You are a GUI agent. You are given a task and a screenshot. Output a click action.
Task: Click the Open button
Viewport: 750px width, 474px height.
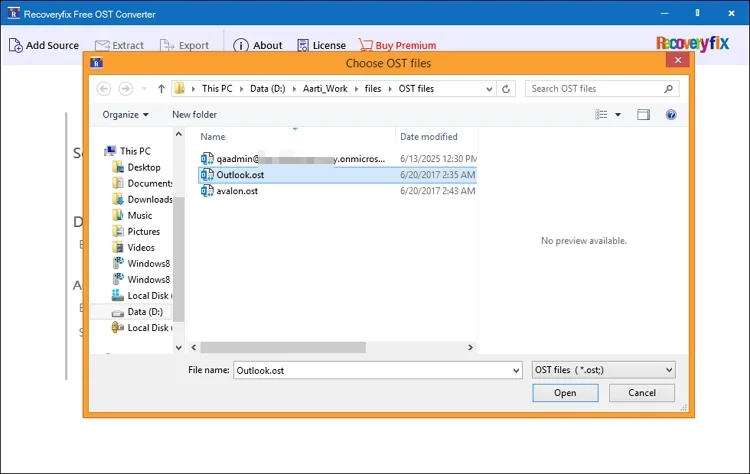[565, 393]
